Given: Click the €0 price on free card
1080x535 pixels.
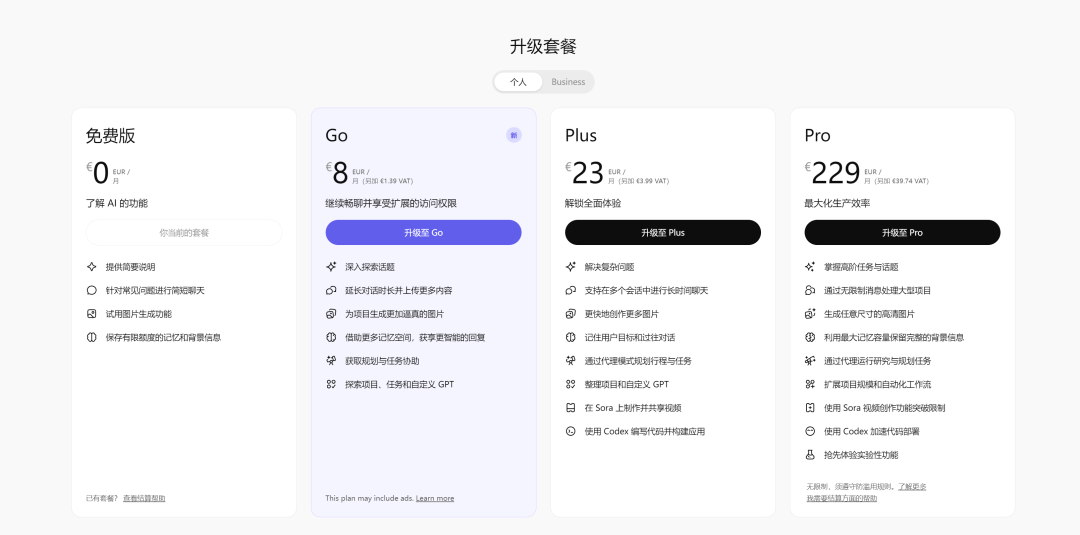Looking at the screenshot, I should (98, 173).
